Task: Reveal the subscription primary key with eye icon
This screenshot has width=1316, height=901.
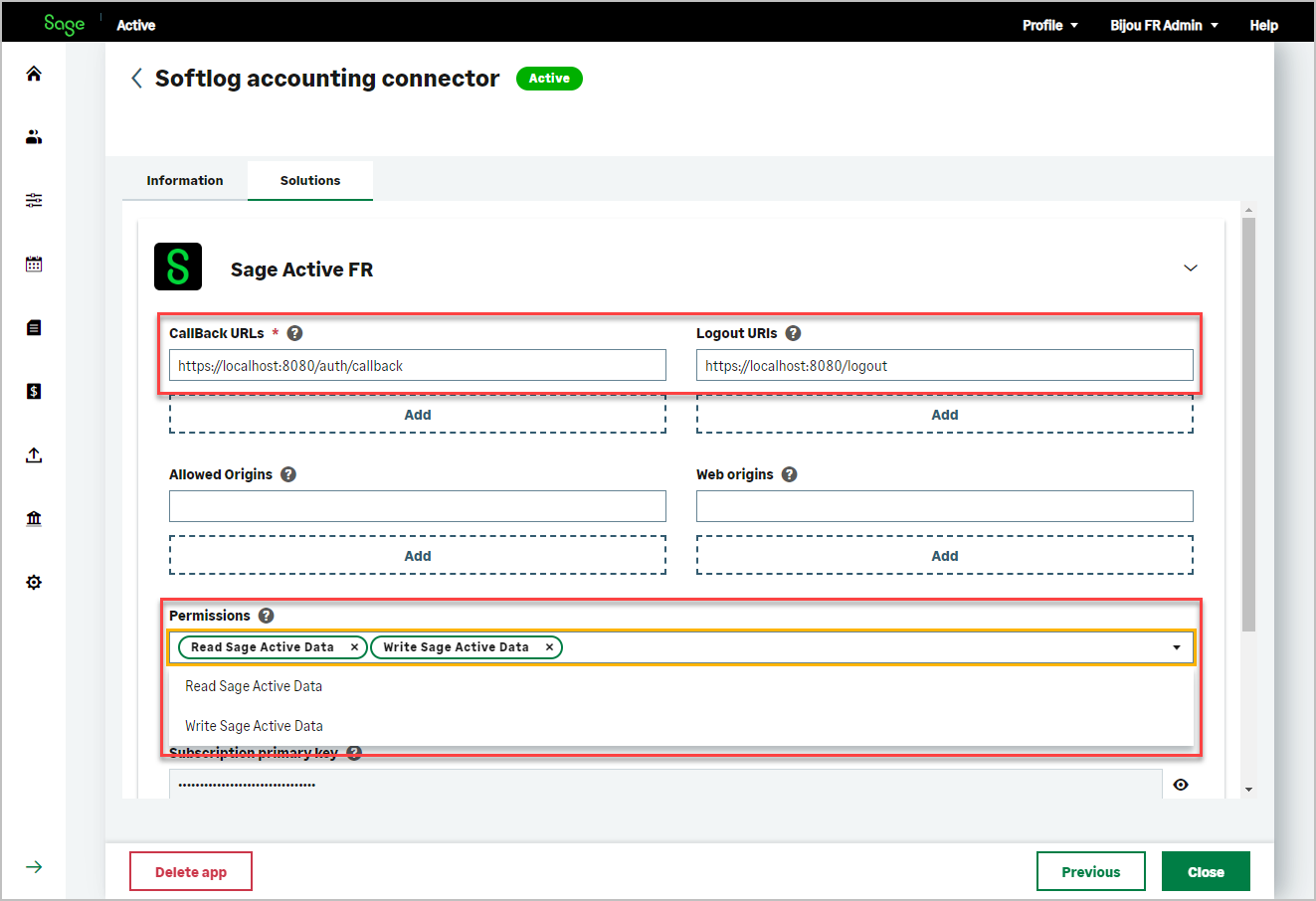Action: [1181, 785]
